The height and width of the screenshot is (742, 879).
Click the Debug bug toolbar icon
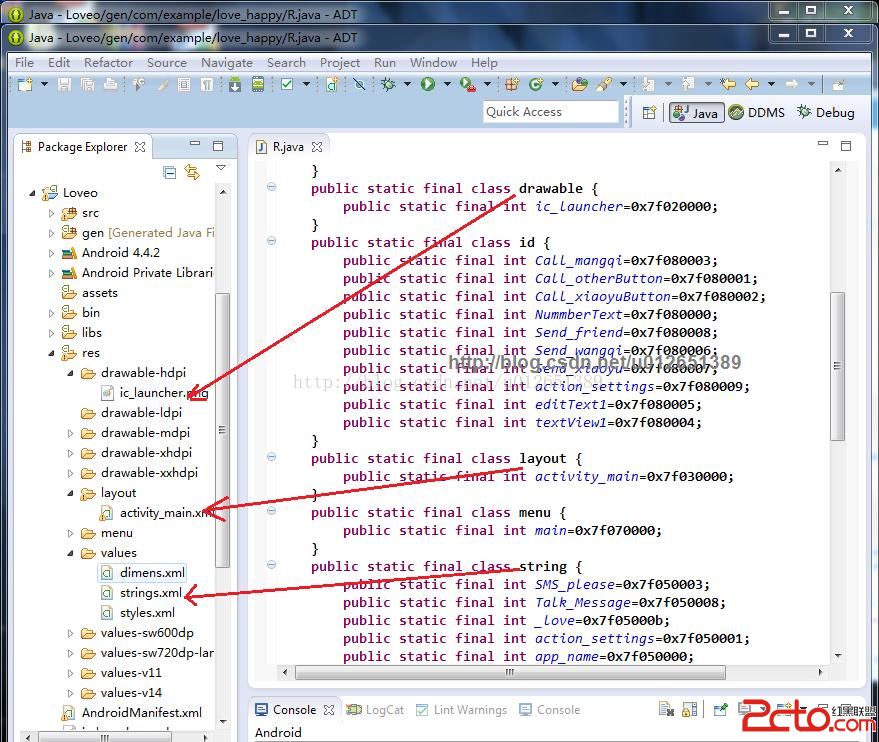[388, 85]
